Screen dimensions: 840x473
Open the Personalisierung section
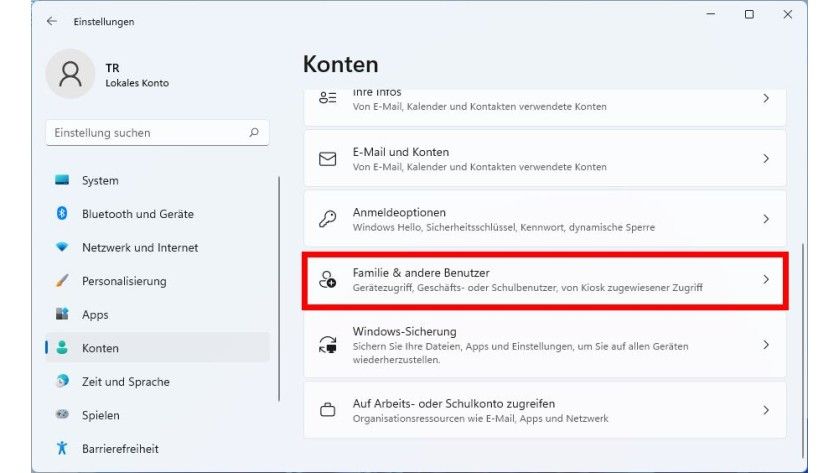click(x=158, y=281)
